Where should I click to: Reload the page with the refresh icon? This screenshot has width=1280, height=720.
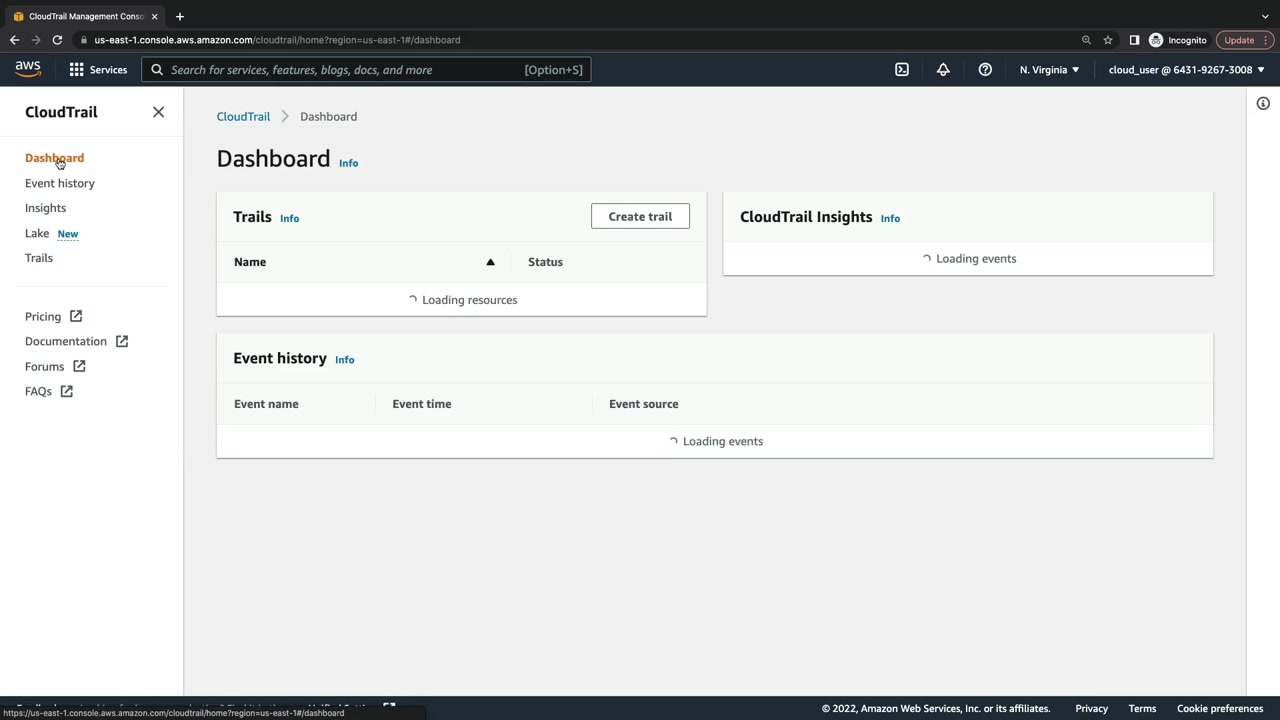(x=57, y=40)
